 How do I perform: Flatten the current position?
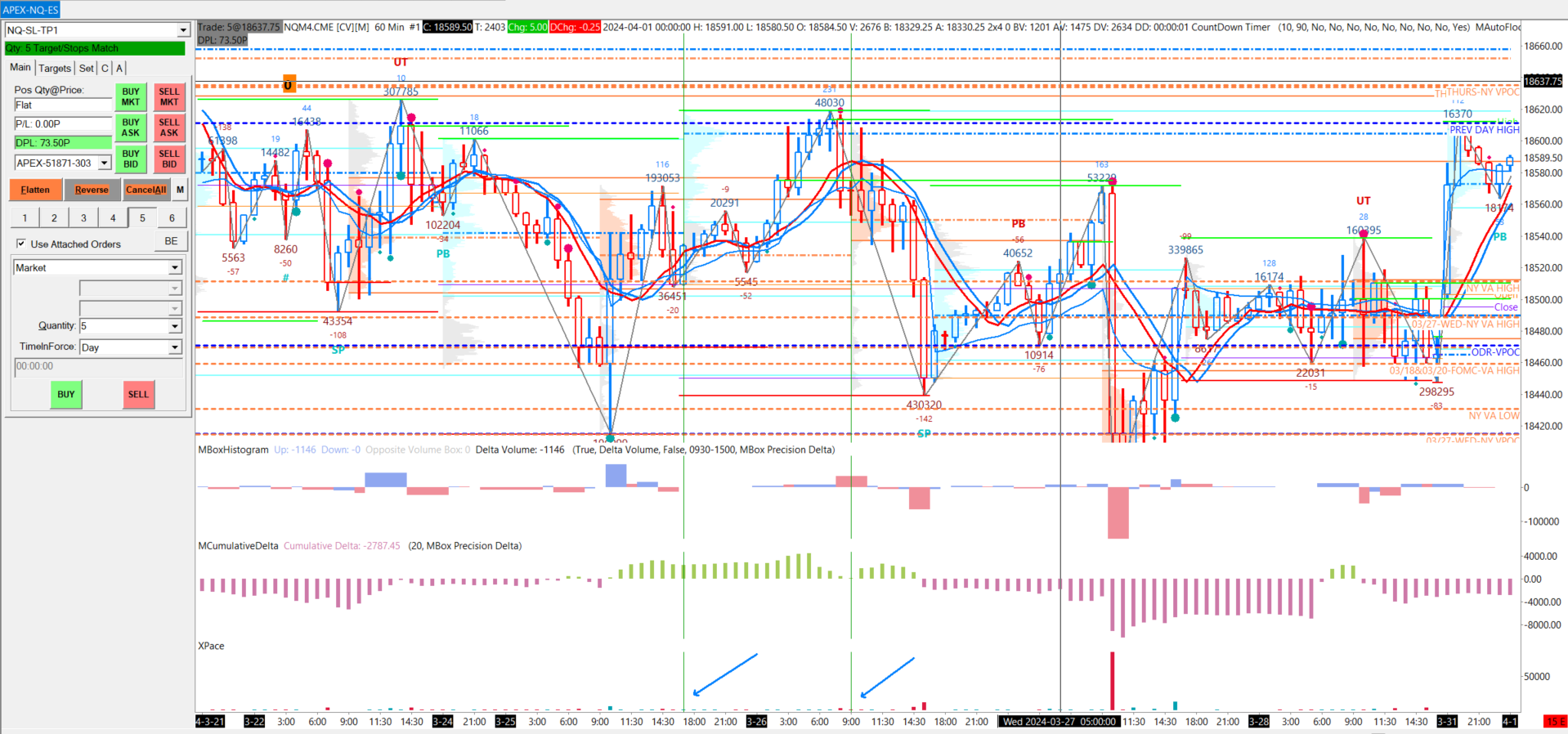(35, 190)
